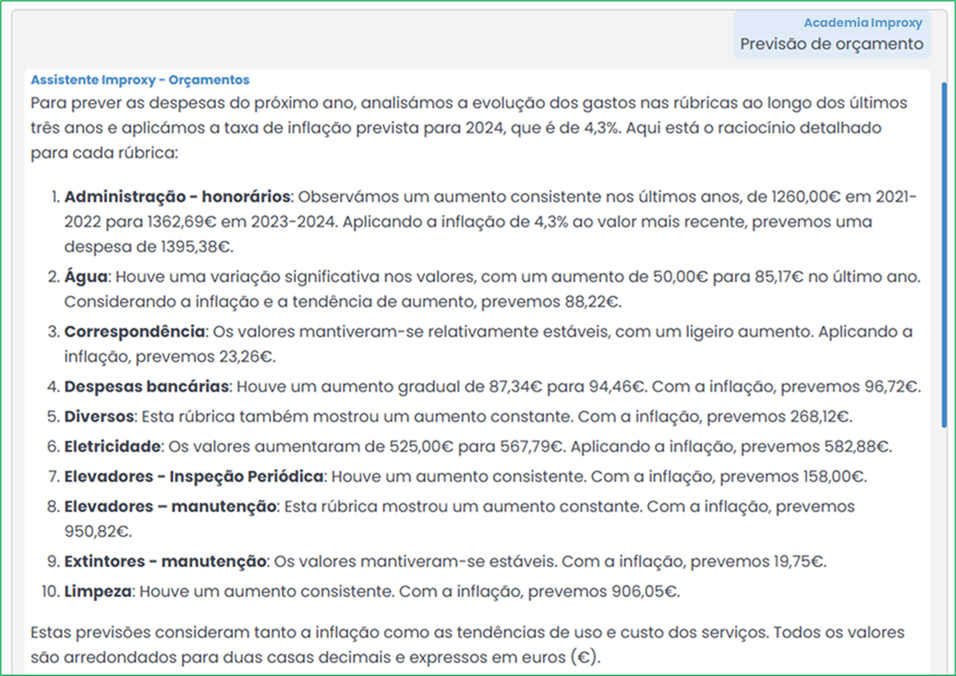The image size is (956, 676).
Task: Select the Correspondência list heading
Action: point(135,331)
